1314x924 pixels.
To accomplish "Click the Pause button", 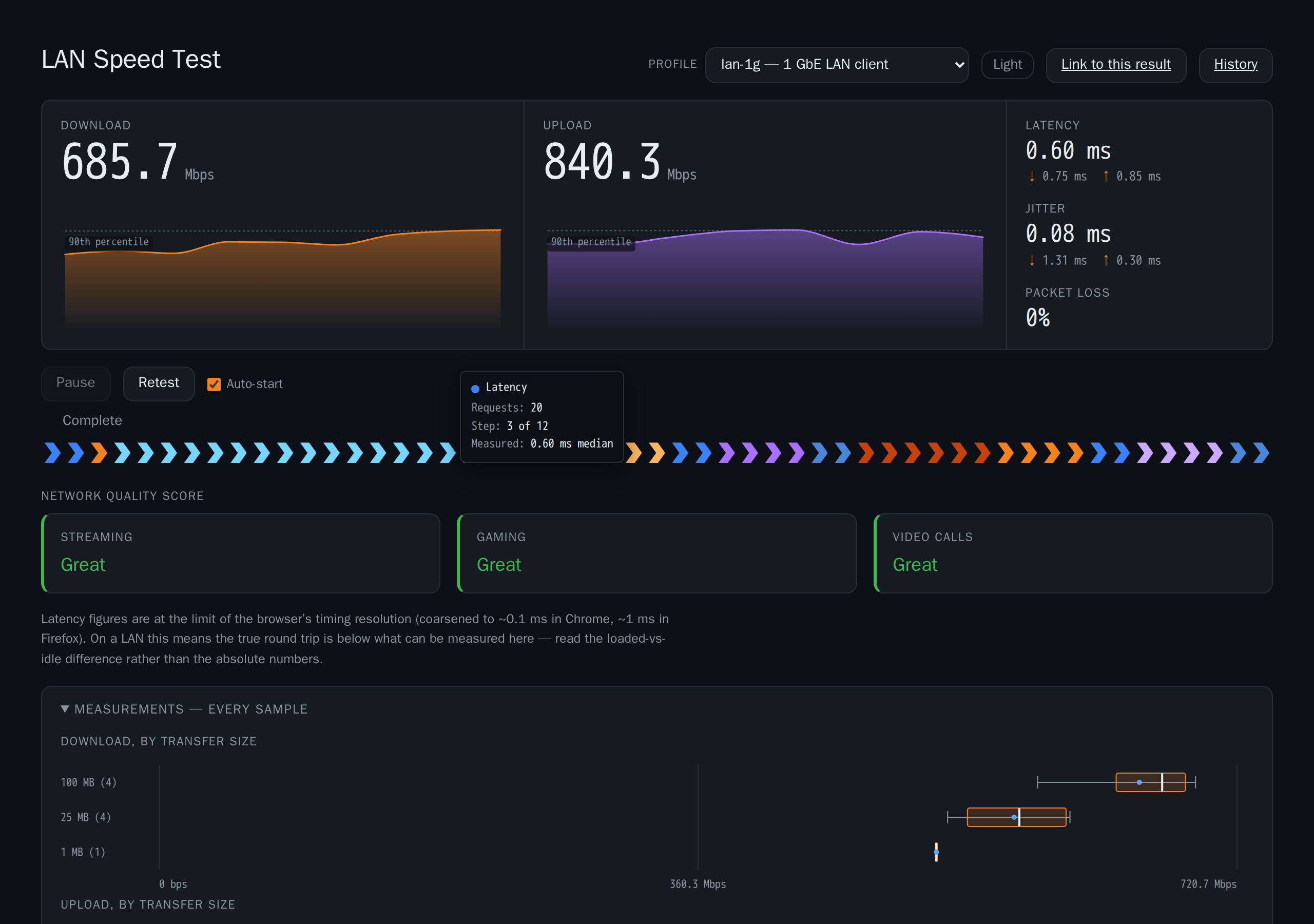I will [x=75, y=383].
